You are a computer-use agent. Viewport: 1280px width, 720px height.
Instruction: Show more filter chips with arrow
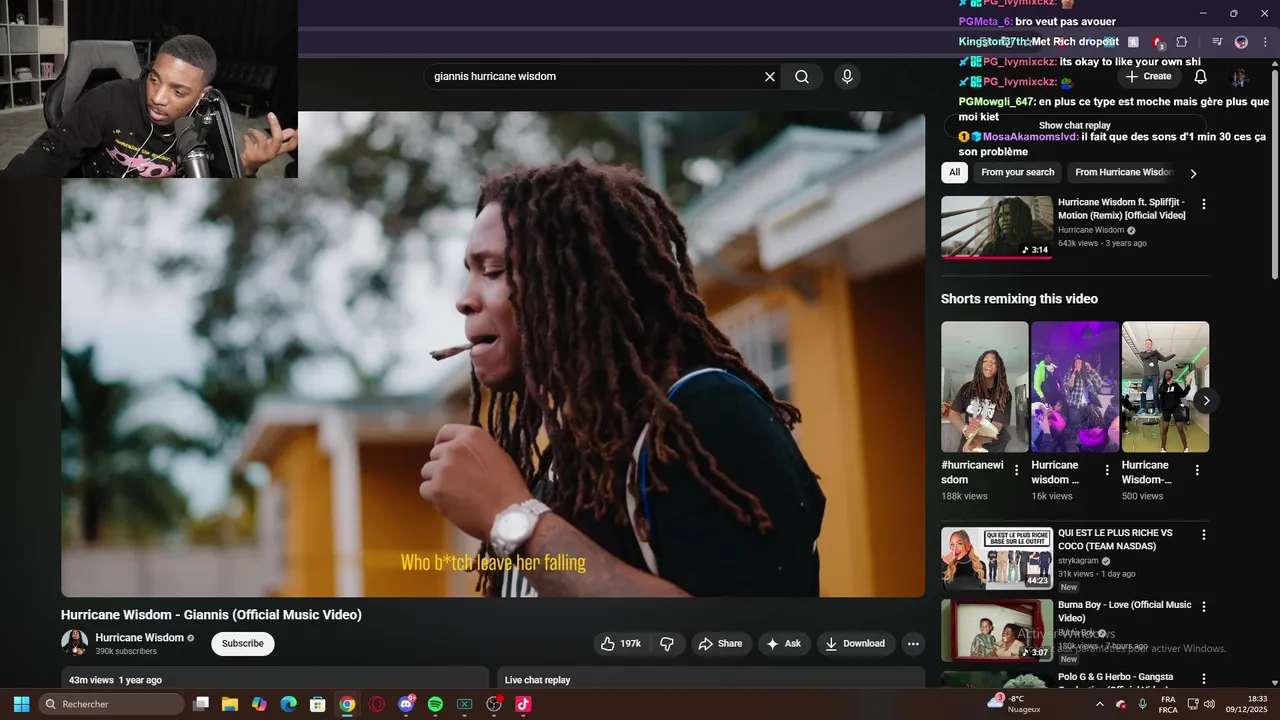pos(1193,173)
